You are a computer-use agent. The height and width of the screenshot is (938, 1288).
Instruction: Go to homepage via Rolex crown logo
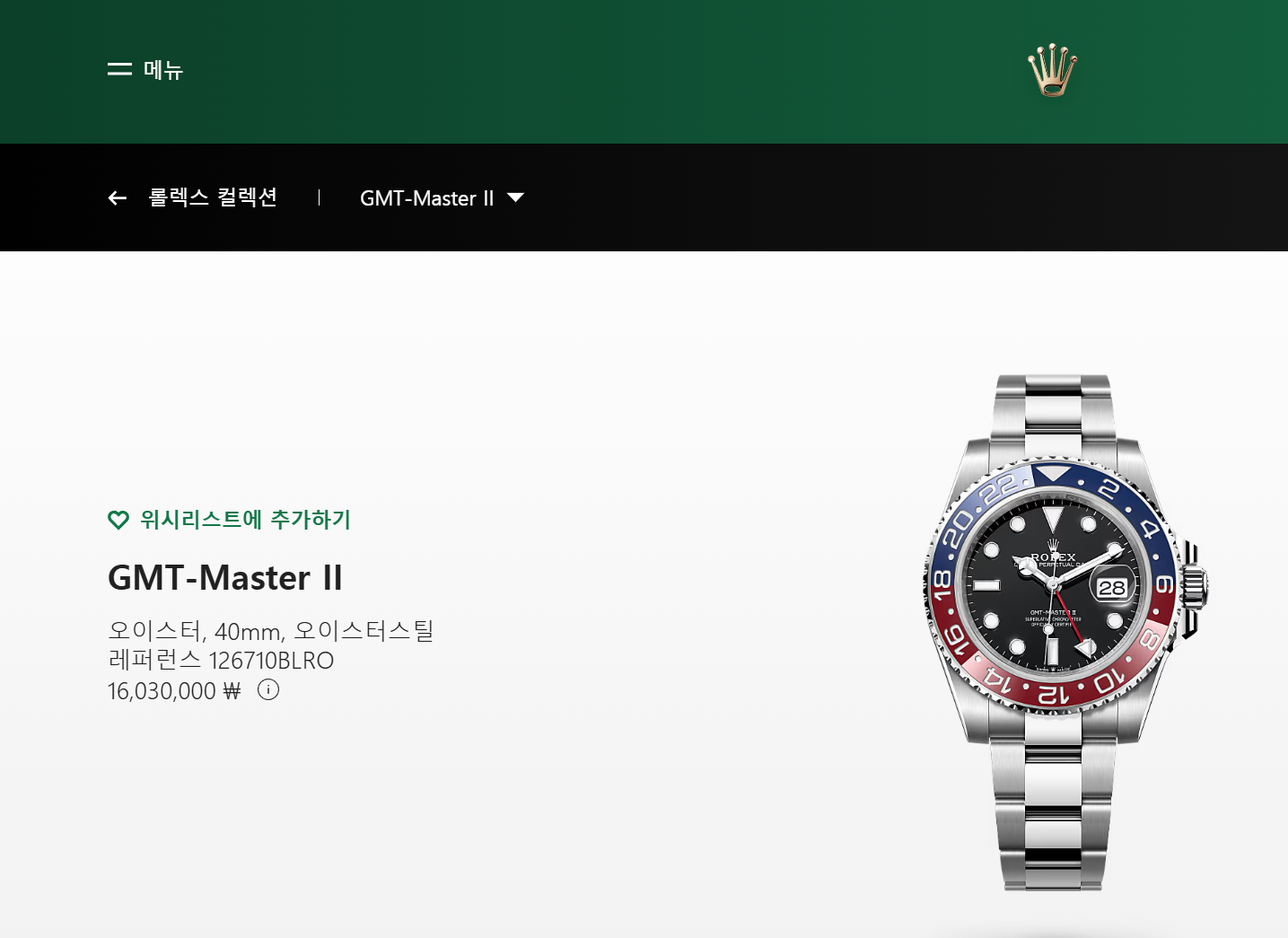point(1052,69)
